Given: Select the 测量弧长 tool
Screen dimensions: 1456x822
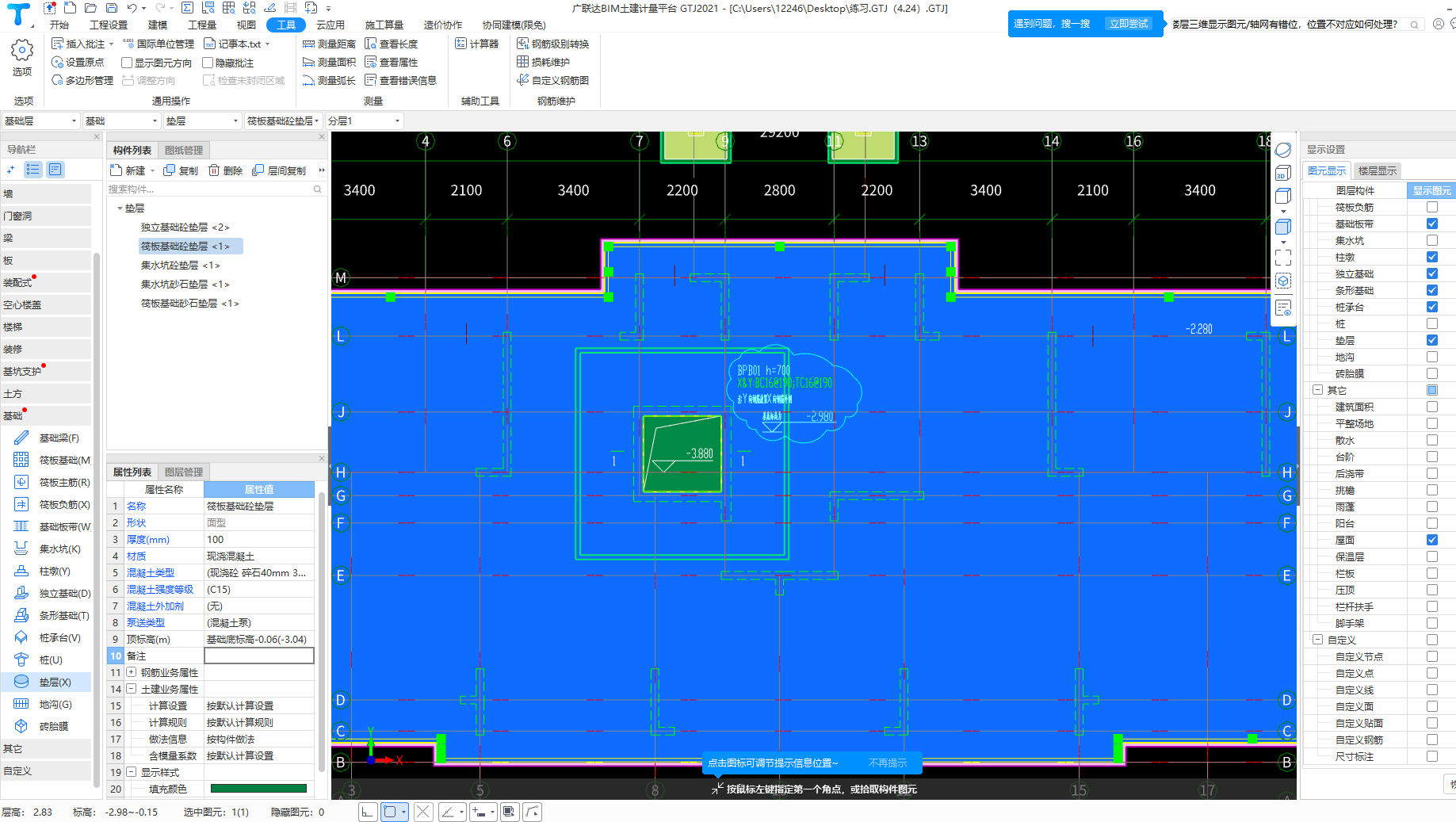Looking at the screenshot, I should (329, 80).
